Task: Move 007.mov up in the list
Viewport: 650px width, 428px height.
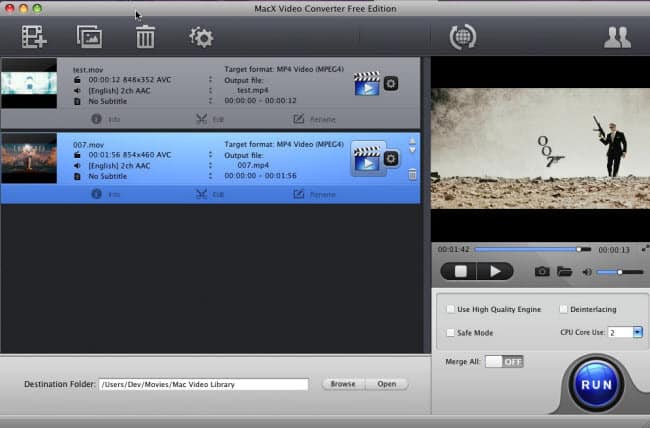Action: [412, 141]
